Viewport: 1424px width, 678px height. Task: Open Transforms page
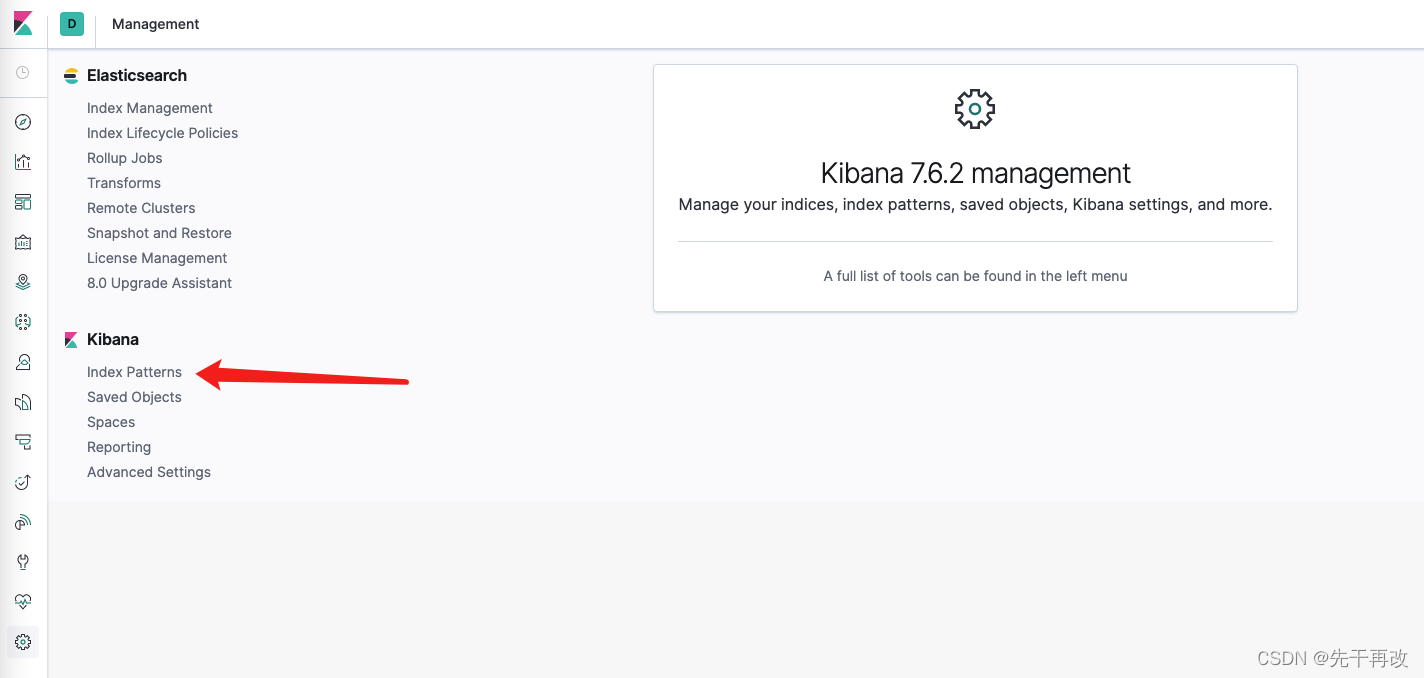point(124,183)
